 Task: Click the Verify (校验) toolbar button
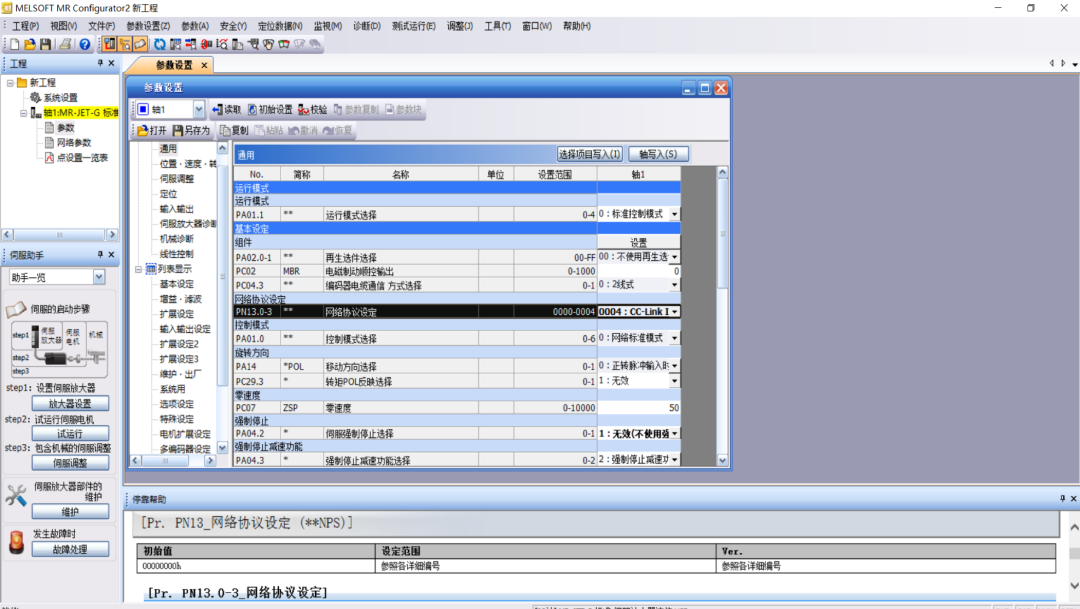[313, 110]
